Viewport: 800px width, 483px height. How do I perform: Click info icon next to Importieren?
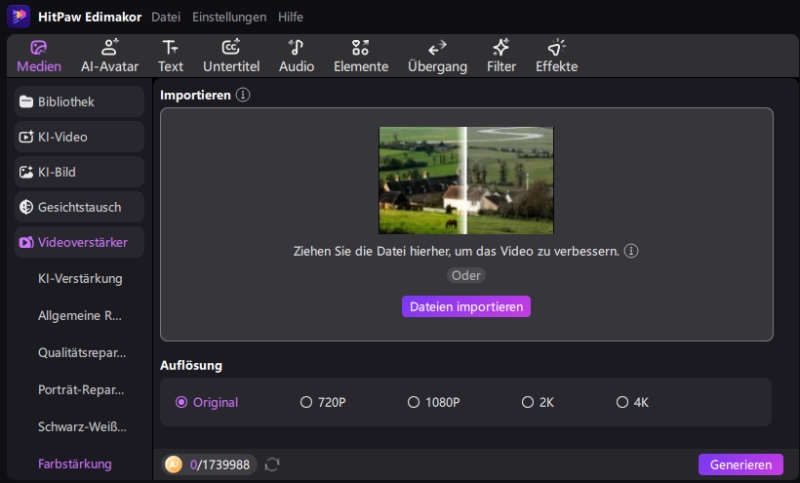pyautogui.click(x=243, y=95)
